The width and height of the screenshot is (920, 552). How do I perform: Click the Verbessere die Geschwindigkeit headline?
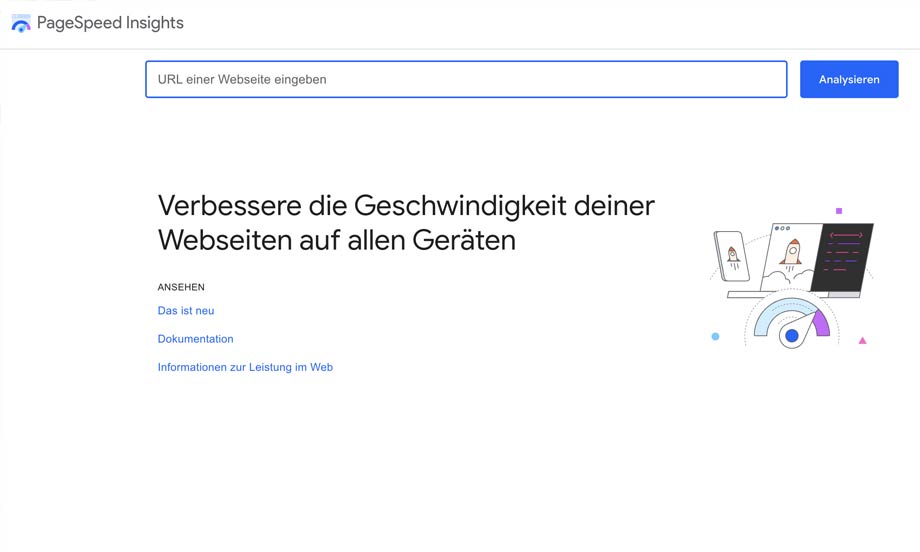(x=406, y=222)
